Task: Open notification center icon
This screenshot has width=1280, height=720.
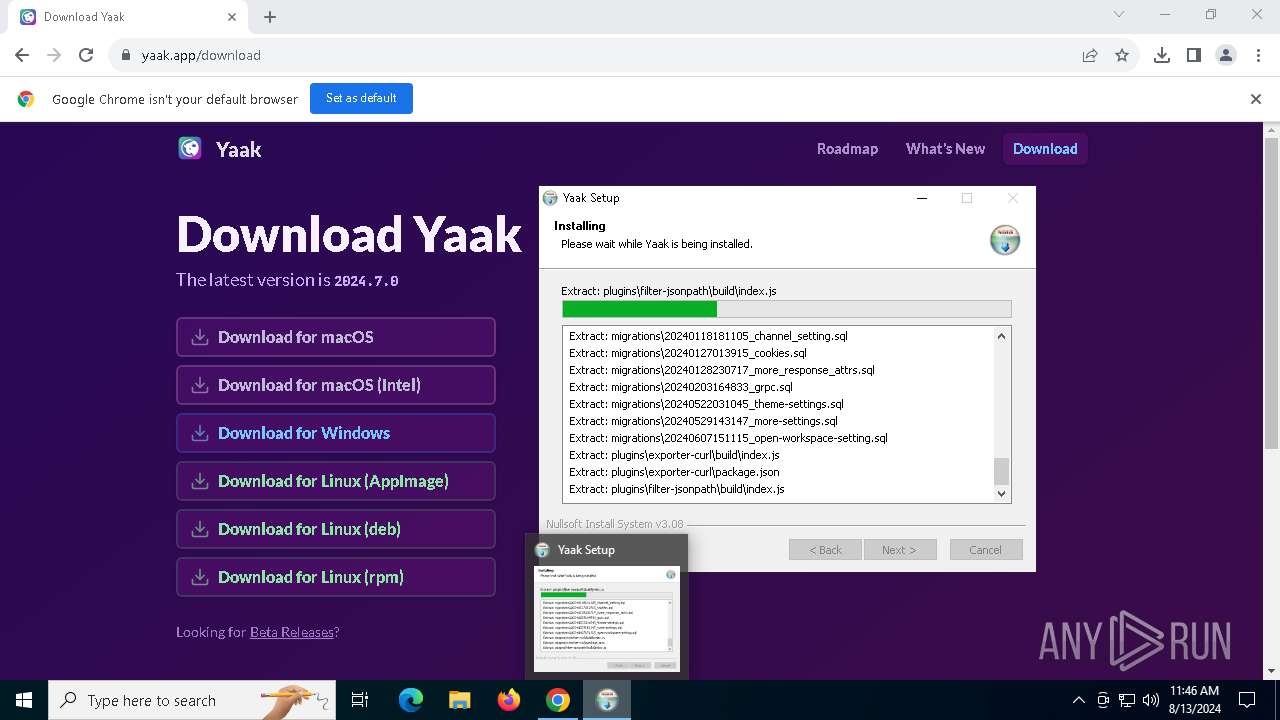Action: coord(1247,700)
